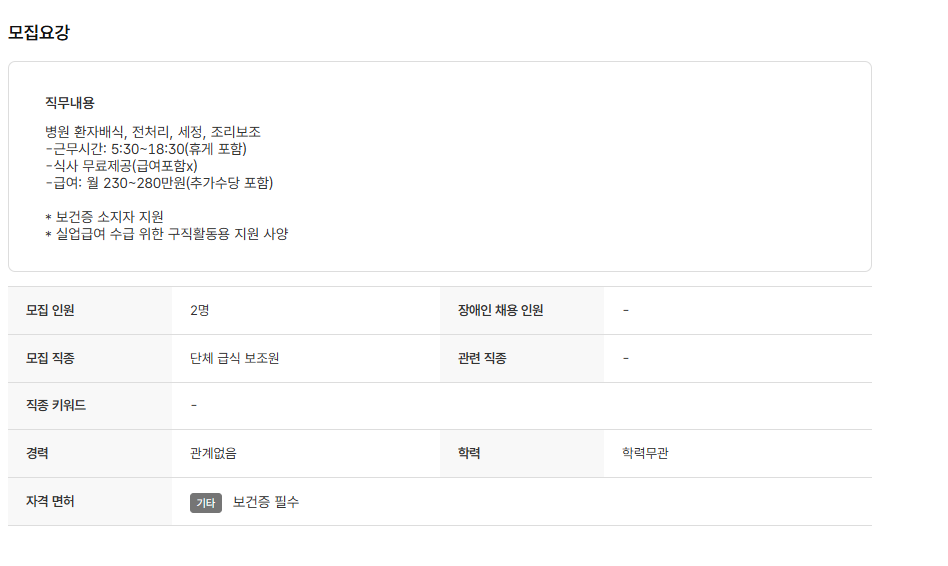
Task: Click the 모집 인원 label cell
Action: (x=51, y=310)
